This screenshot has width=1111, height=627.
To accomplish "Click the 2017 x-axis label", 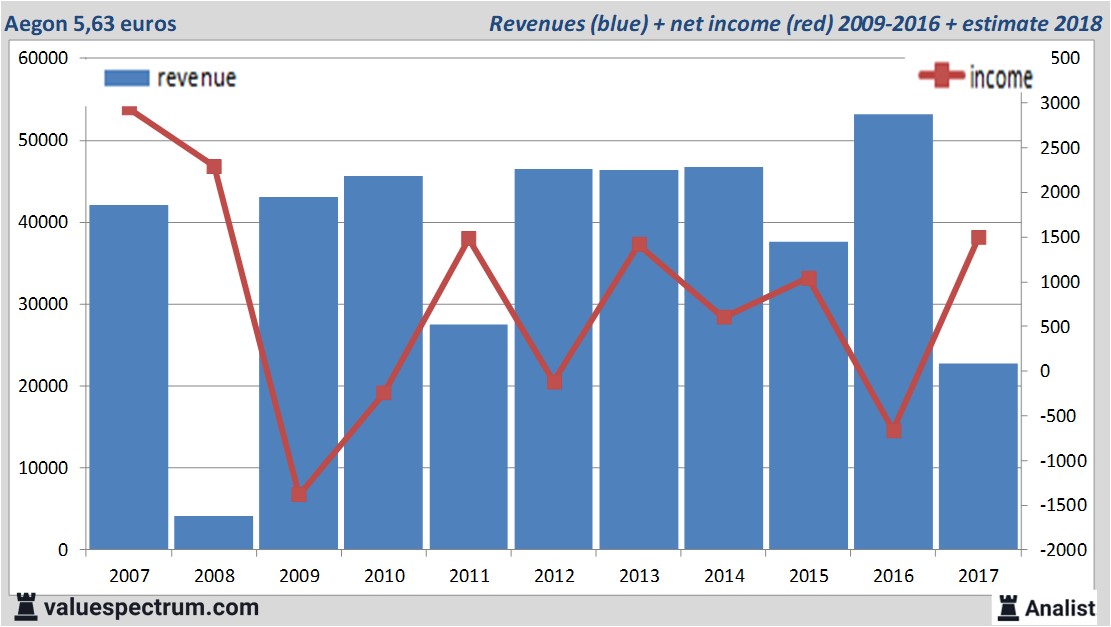I will coord(979,576).
